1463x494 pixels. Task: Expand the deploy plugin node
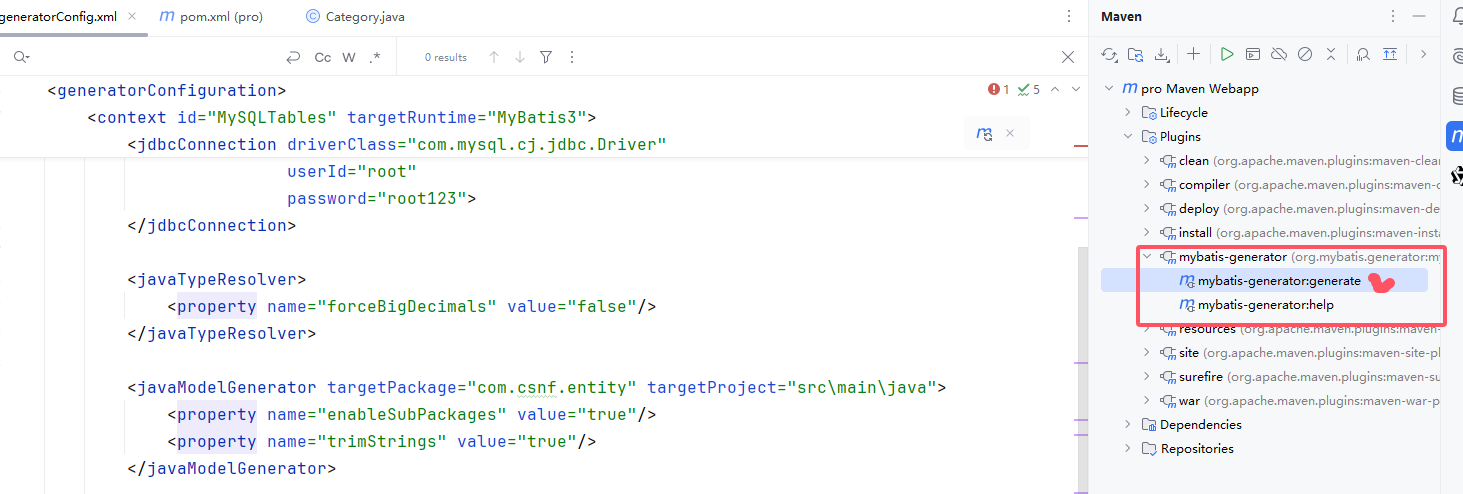1147,209
